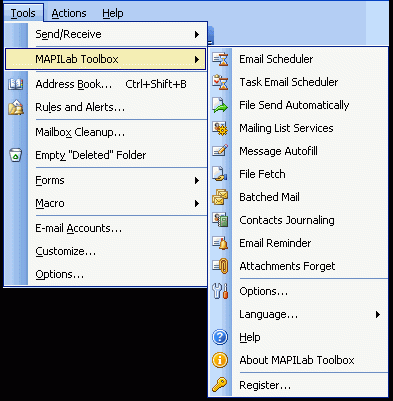Open Mailing List Services
Screen dimensions: 393x401
(x=298, y=128)
